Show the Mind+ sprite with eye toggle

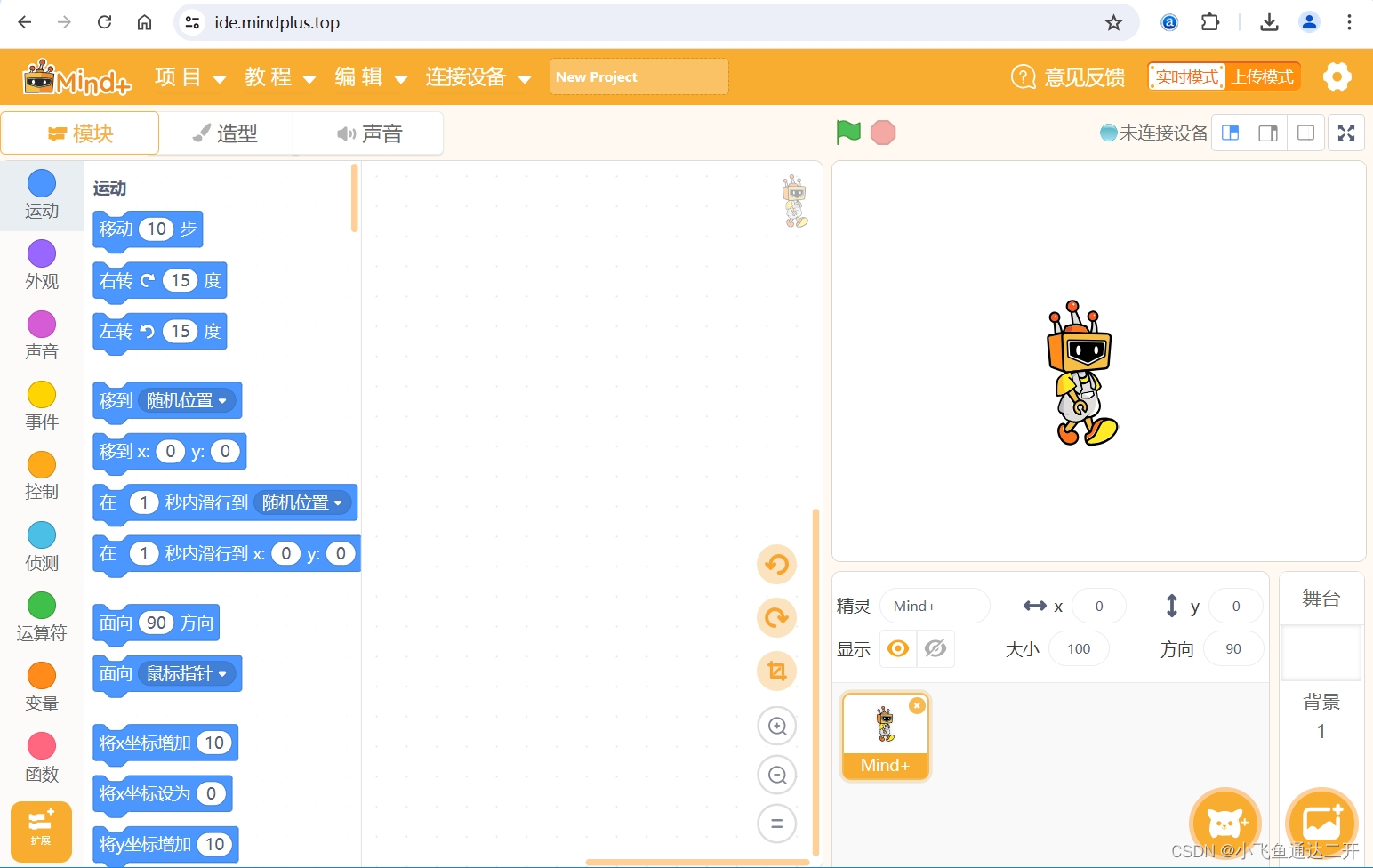point(897,648)
